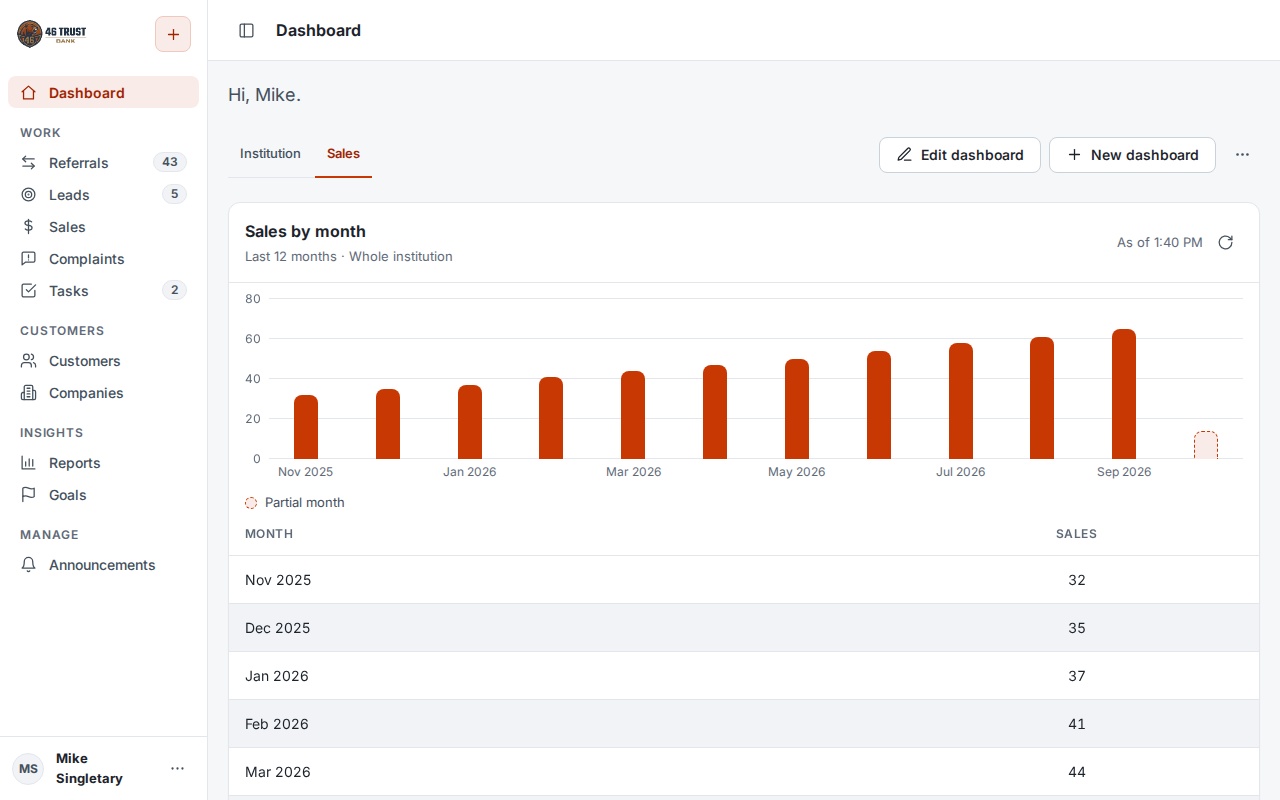Click the Nov 2025 table row
This screenshot has width=1280, height=800.
click(744, 580)
